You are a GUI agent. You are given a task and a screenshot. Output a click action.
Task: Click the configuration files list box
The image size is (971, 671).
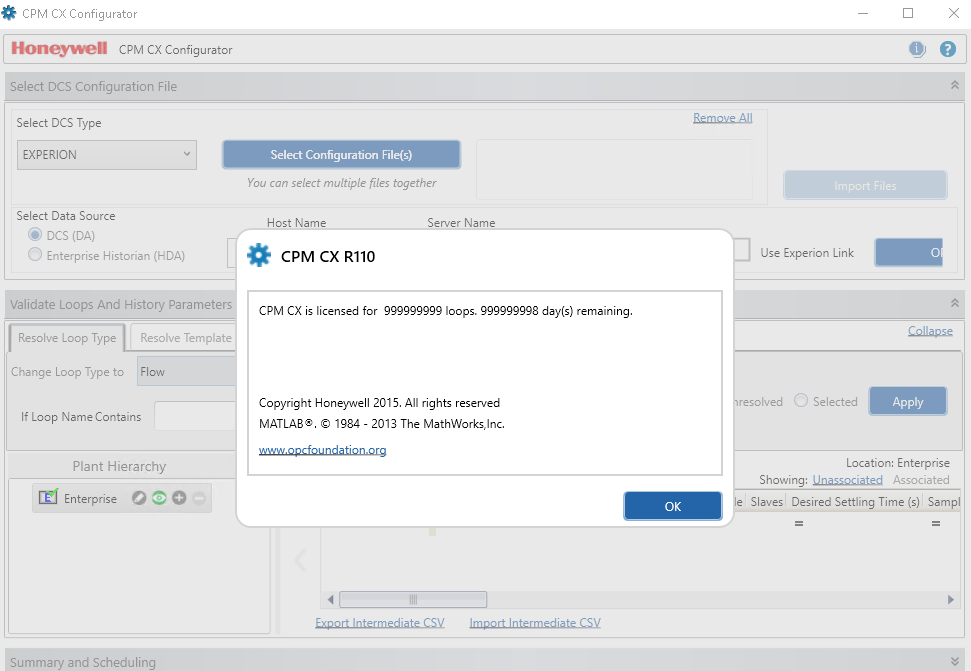click(x=614, y=170)
